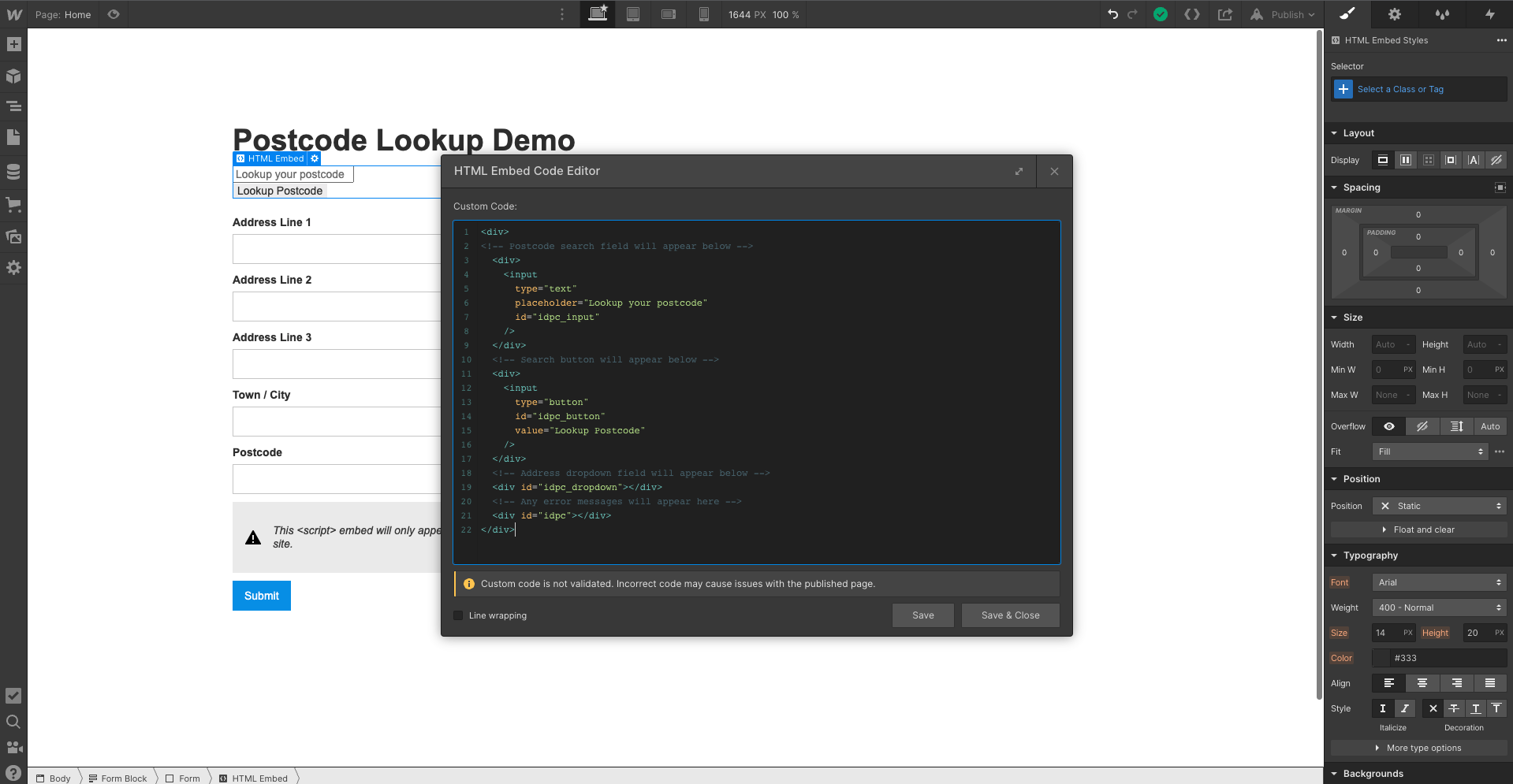
Task: Open the Font dropdown showing Arial
Action: (x=1438, y=581)
